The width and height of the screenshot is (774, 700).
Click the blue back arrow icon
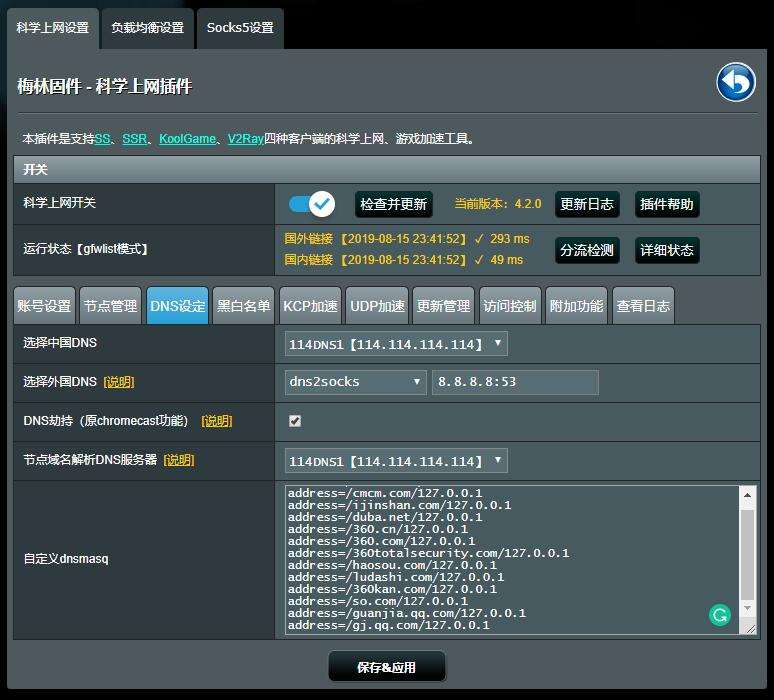click(x=736, y=83)
